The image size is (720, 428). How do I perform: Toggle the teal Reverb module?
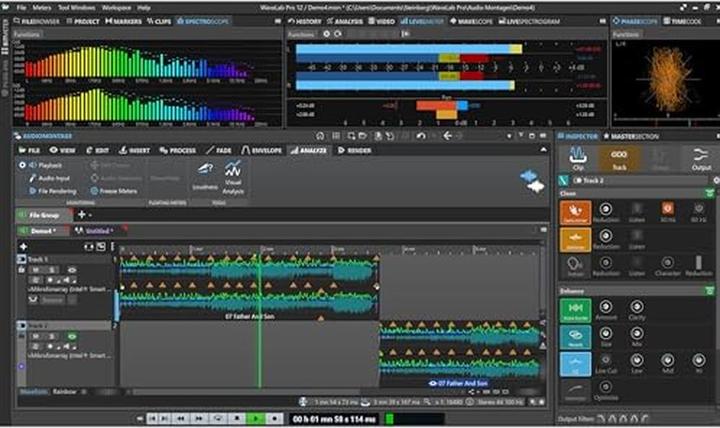[x=575, y=337]
